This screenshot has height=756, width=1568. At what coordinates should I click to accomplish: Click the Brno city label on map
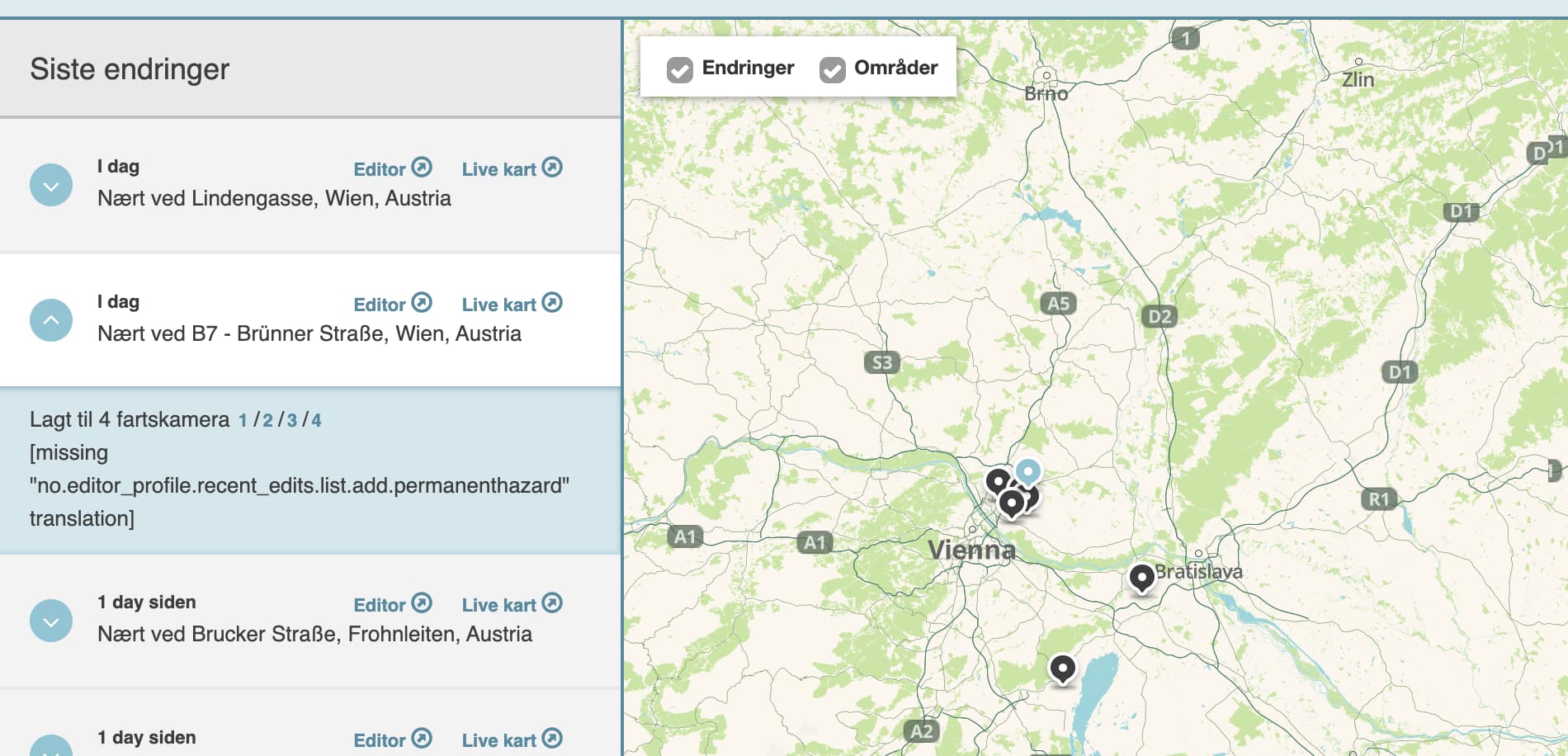click(1046, 93)
